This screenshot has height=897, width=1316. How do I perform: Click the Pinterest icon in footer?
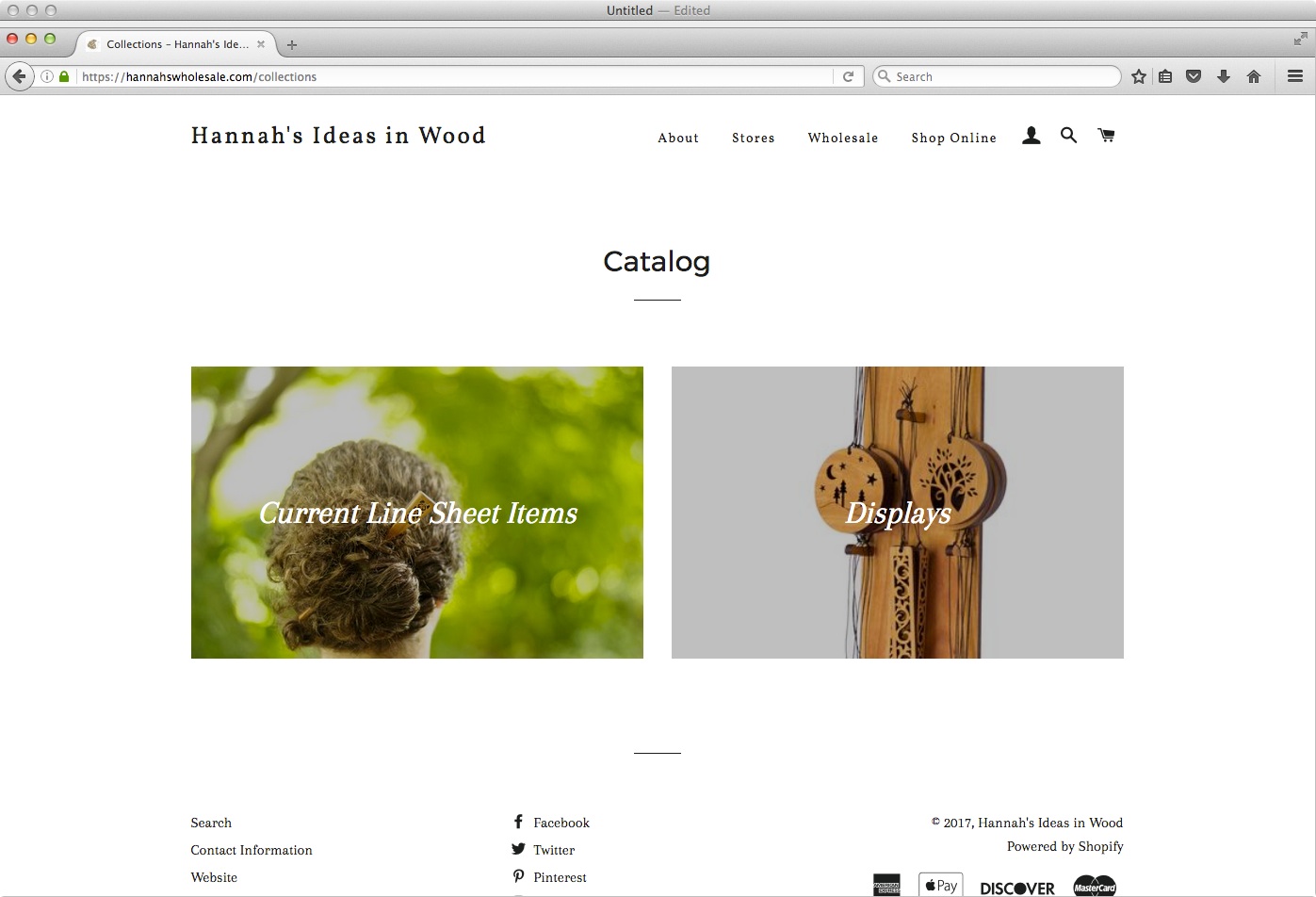click(x=518, y=876)
